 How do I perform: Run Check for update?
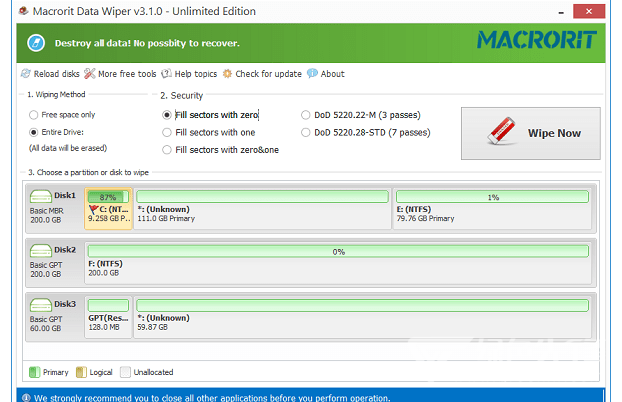[x=262, y=74]
